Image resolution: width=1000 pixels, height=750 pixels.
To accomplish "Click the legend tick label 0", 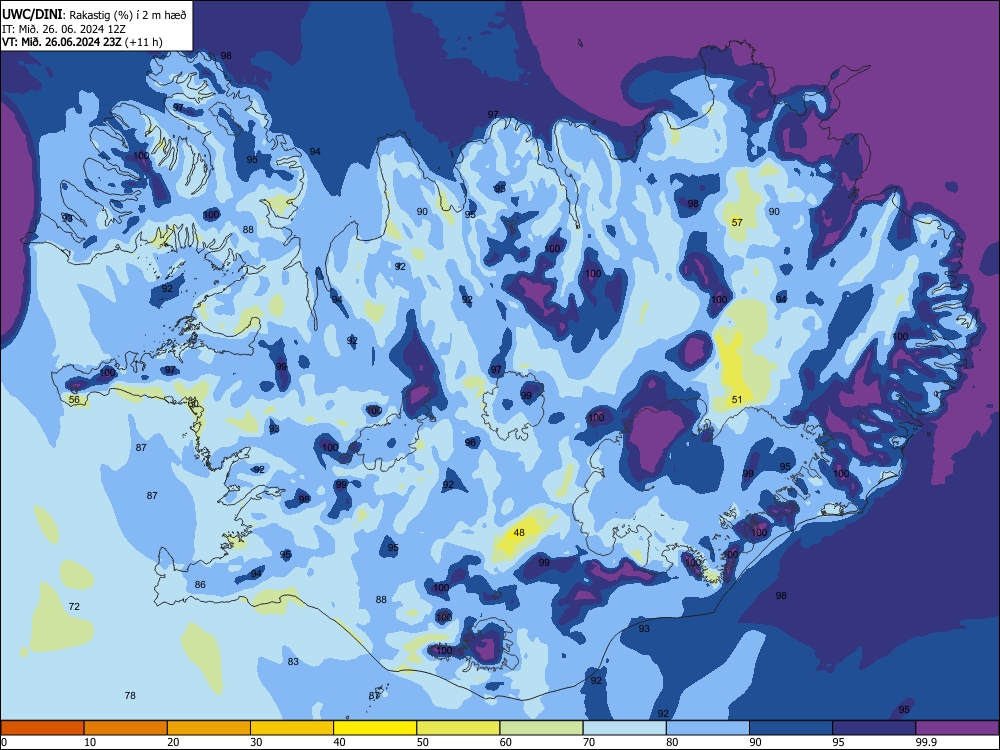I will pyautogui.click(x=4, y=742).
